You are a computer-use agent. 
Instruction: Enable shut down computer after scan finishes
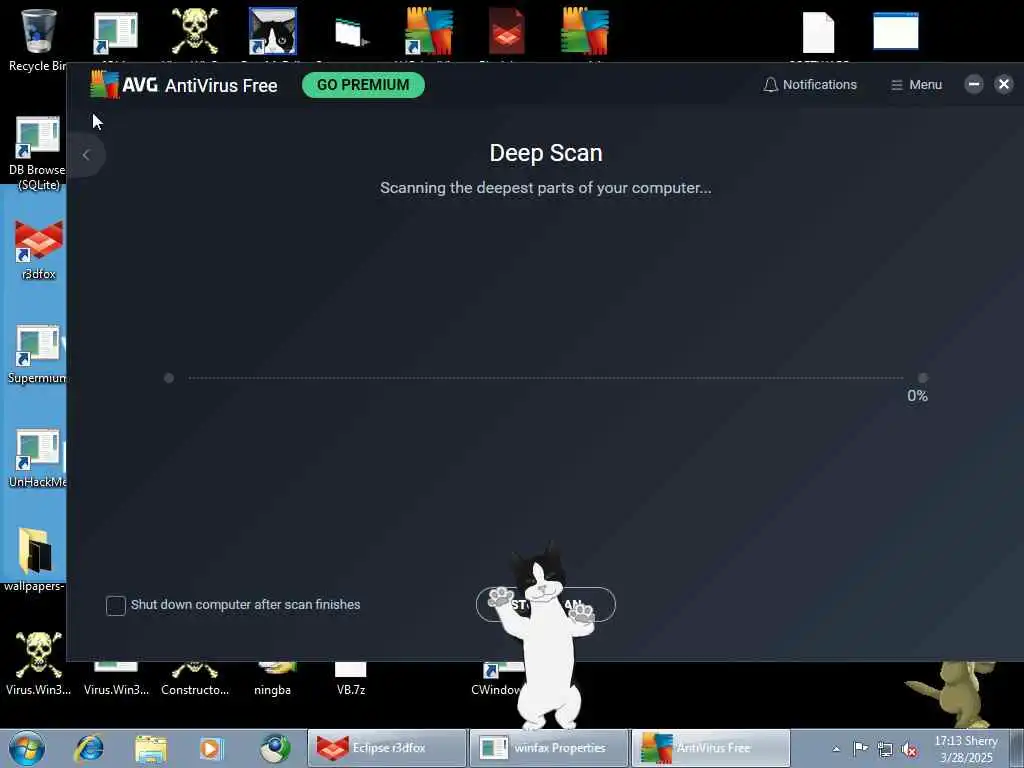pos(116,605)
